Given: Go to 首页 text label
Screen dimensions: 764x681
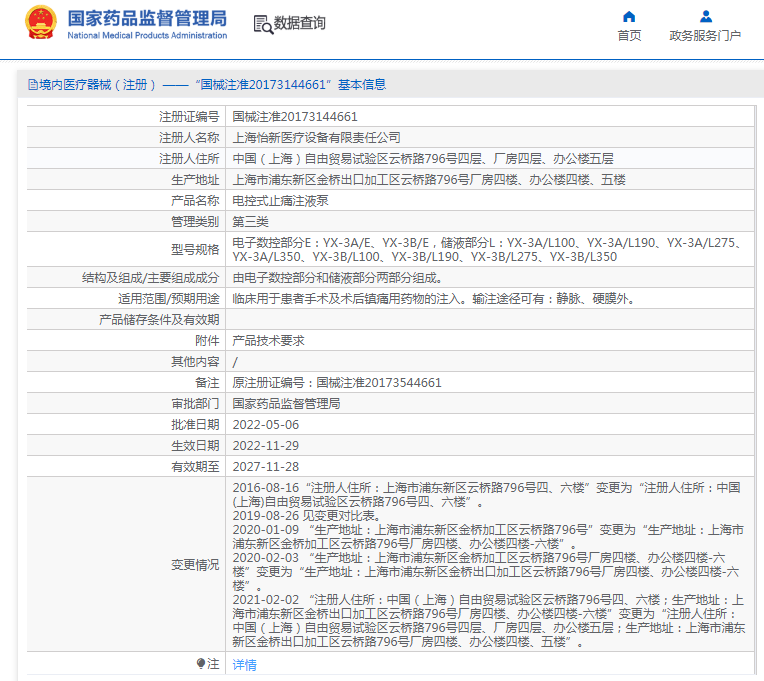Looking at the screenshot, I should 629,36.
